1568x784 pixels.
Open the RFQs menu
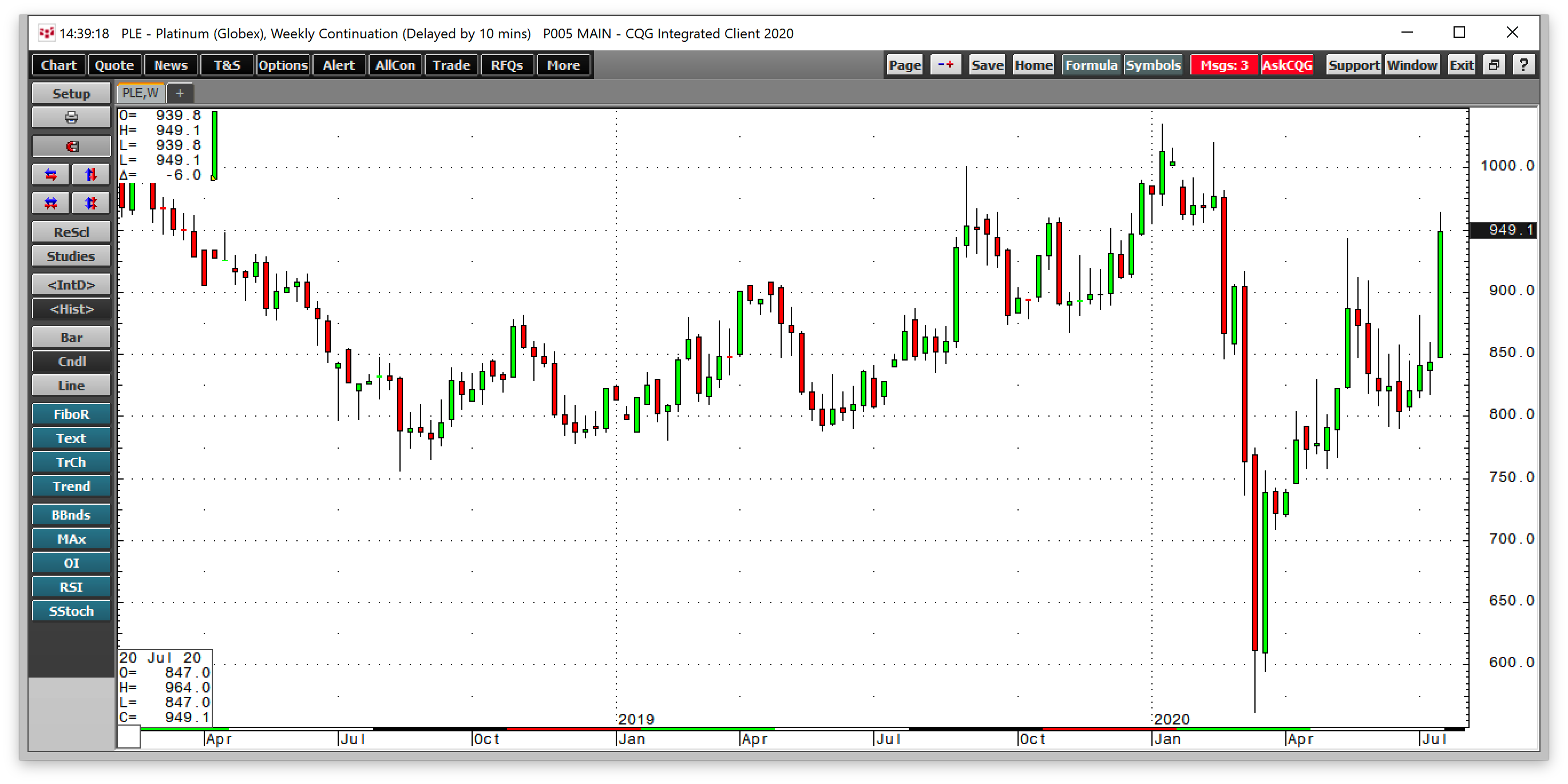(x=507, y=65)
